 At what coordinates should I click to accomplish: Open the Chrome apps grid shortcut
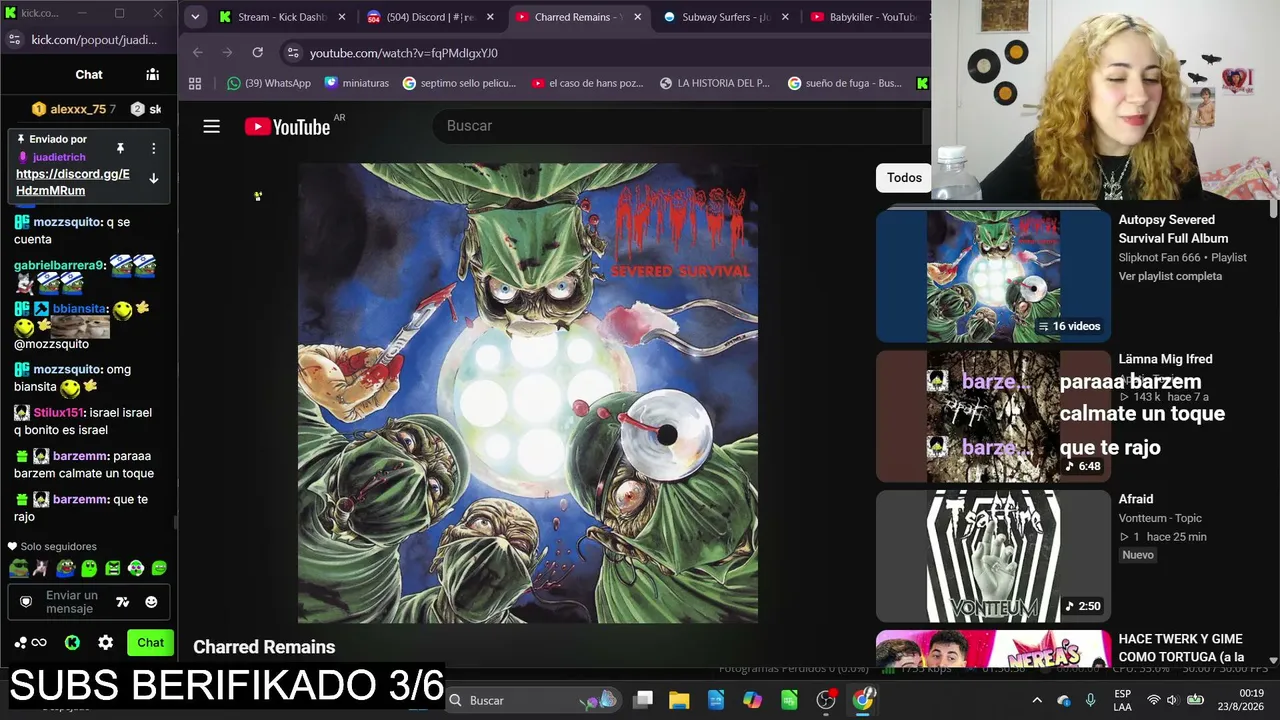pos(195,83)
